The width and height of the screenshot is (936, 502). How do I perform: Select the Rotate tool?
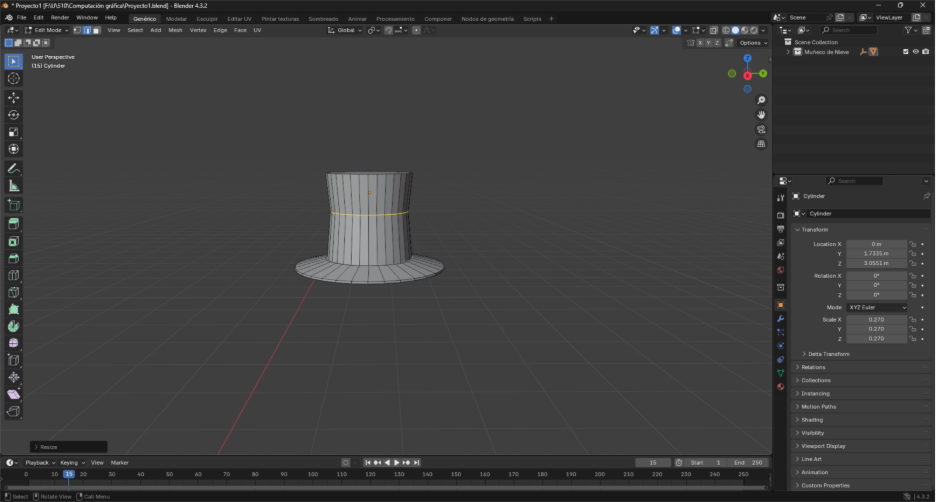coord(14,115)
